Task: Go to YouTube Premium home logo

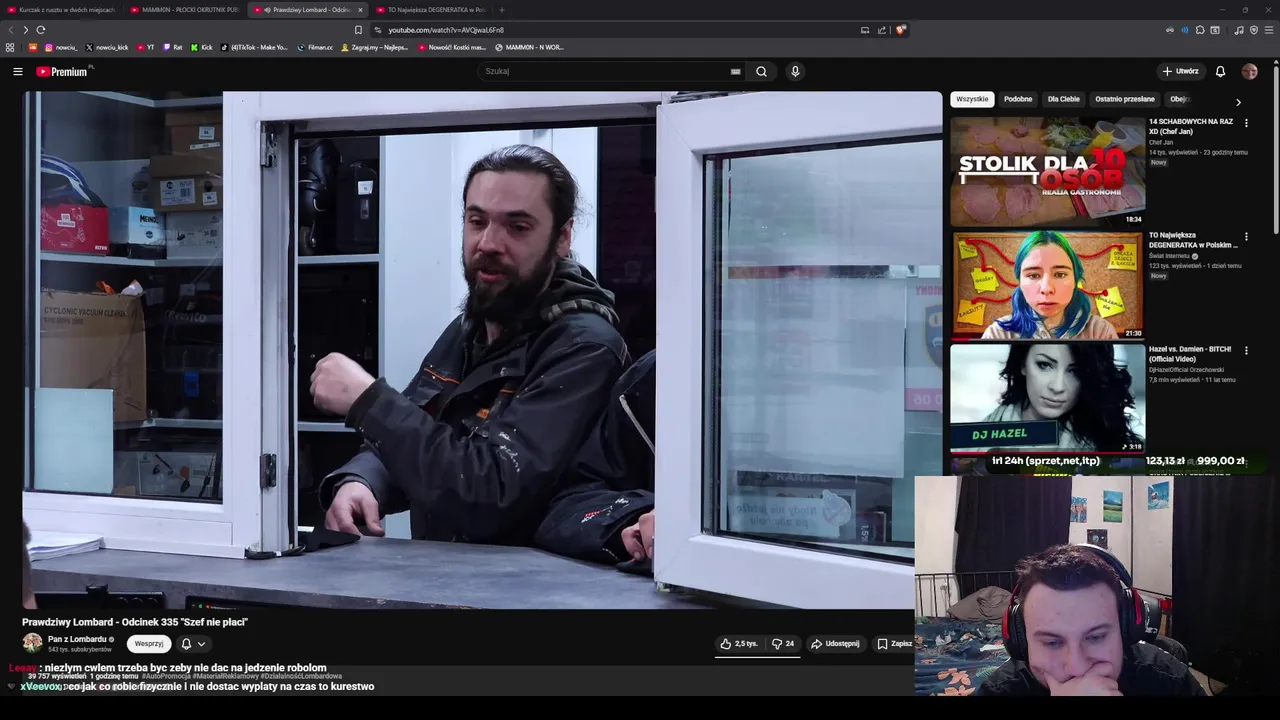Action: pyautogui.click(x=62, y=71)
